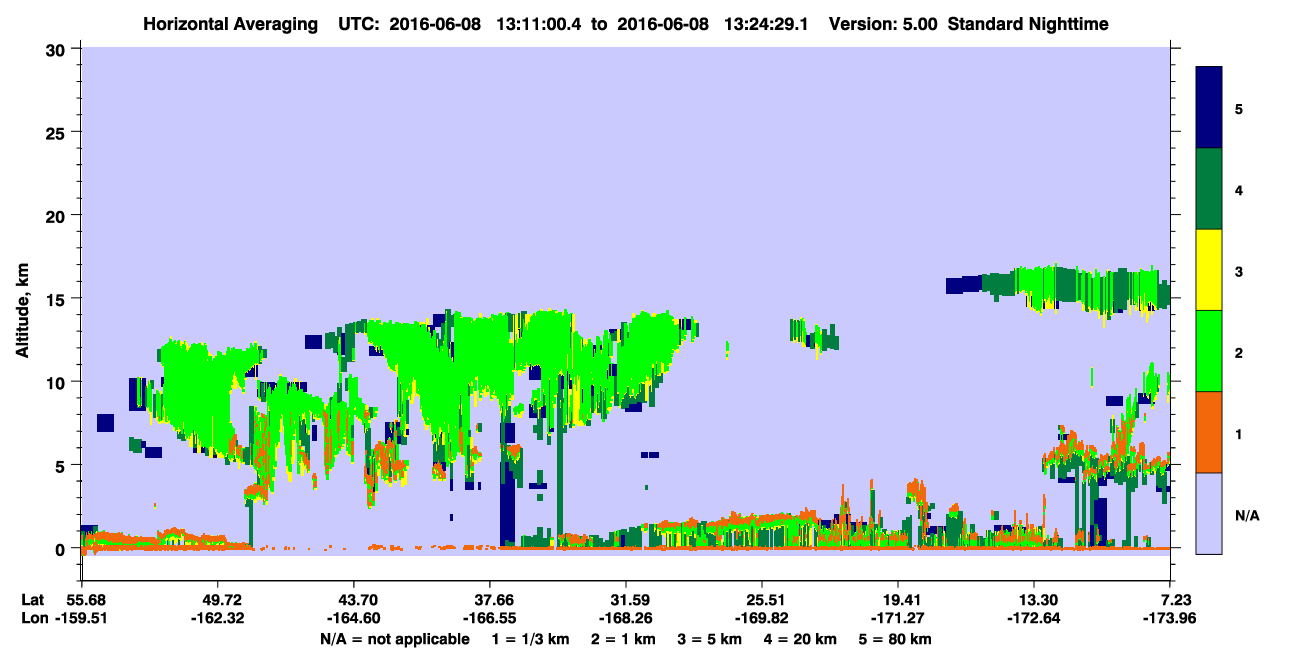Screen dimensions: 1300x667
Task: Click the y-axis tick label '5'
Action: 63,465
